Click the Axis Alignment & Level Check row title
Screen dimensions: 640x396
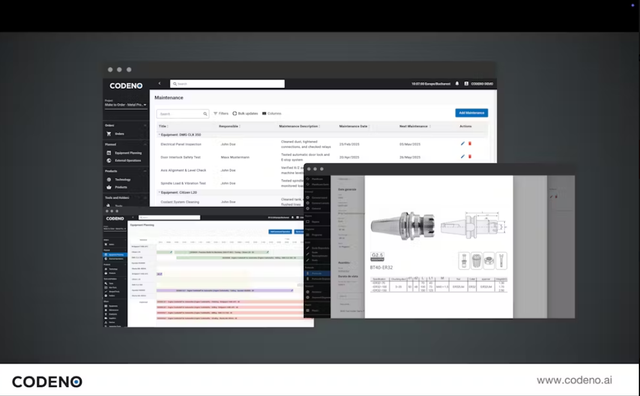tap(183, 170)
